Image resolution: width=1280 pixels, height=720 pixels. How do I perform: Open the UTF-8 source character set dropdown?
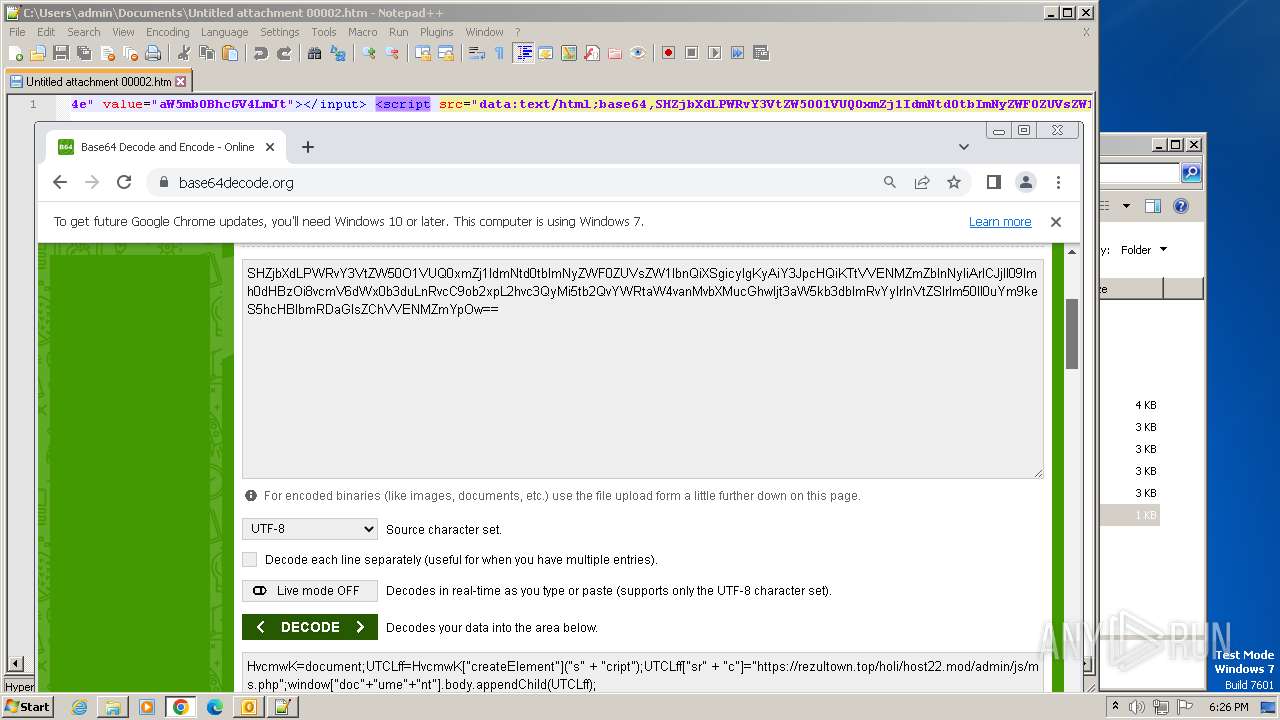310,529
